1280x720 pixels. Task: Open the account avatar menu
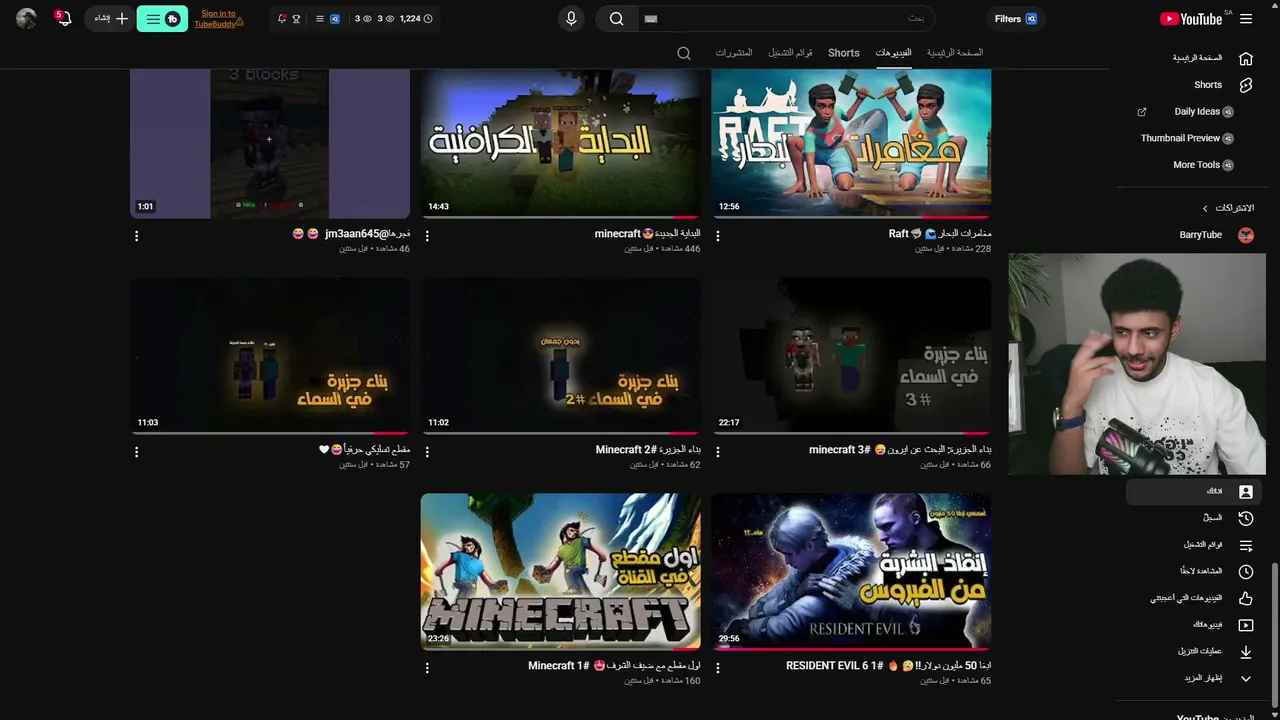[27, 19]
